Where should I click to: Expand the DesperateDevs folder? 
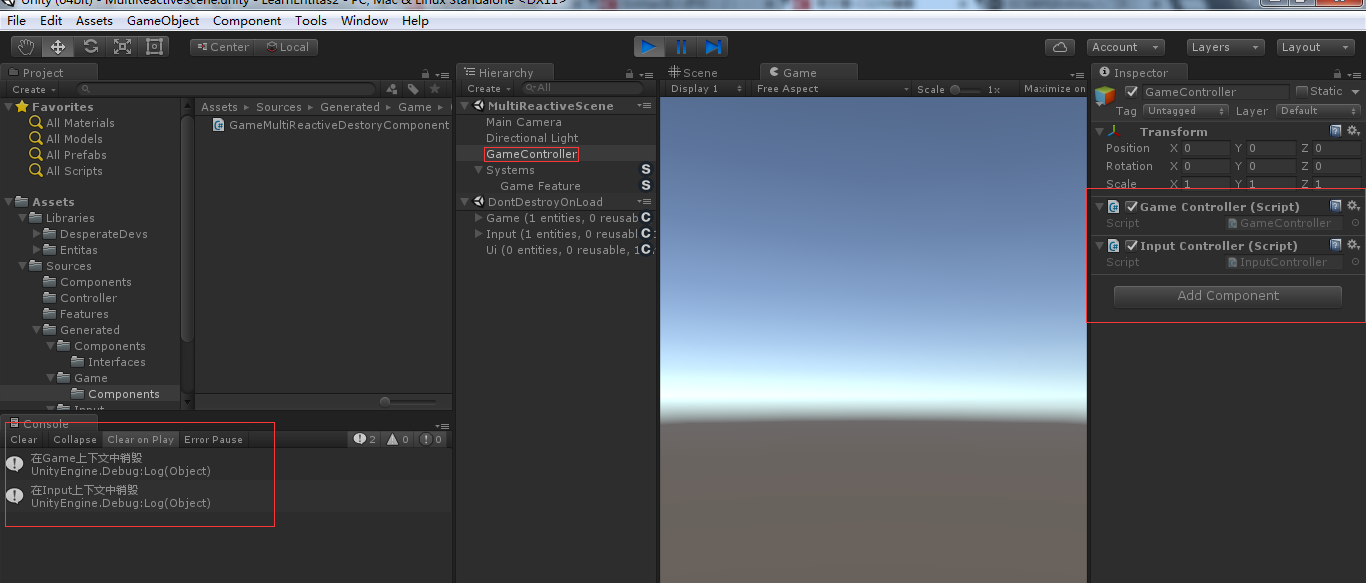[37, 234]
